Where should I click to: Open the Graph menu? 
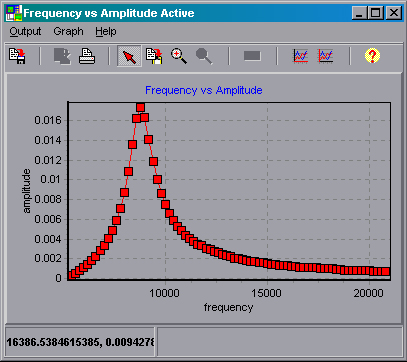click(x=68, y=32)
